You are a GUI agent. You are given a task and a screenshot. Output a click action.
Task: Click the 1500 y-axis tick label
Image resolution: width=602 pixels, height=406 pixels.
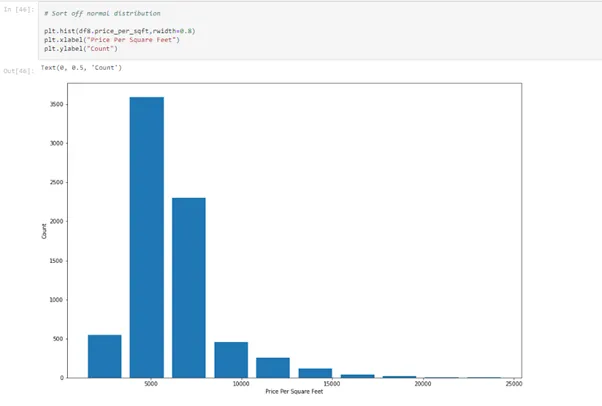click(56, 261)
